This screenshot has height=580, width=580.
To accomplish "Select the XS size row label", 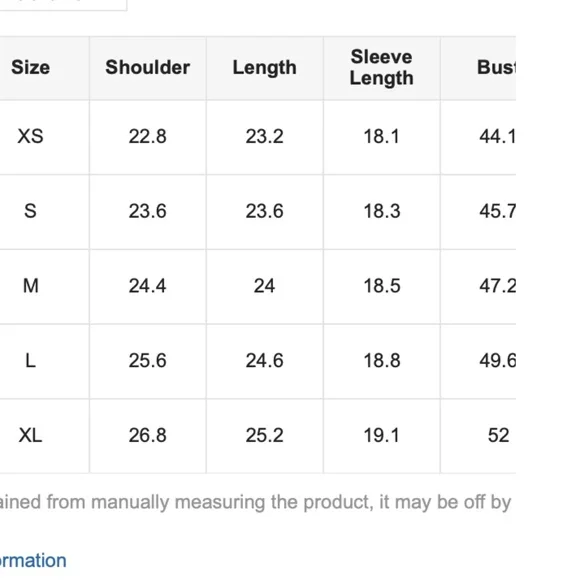I will 30,136.
